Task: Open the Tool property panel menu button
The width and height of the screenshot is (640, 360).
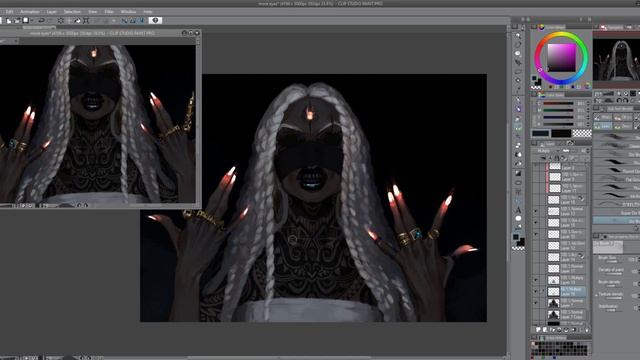Action: [x=596, y=236]
